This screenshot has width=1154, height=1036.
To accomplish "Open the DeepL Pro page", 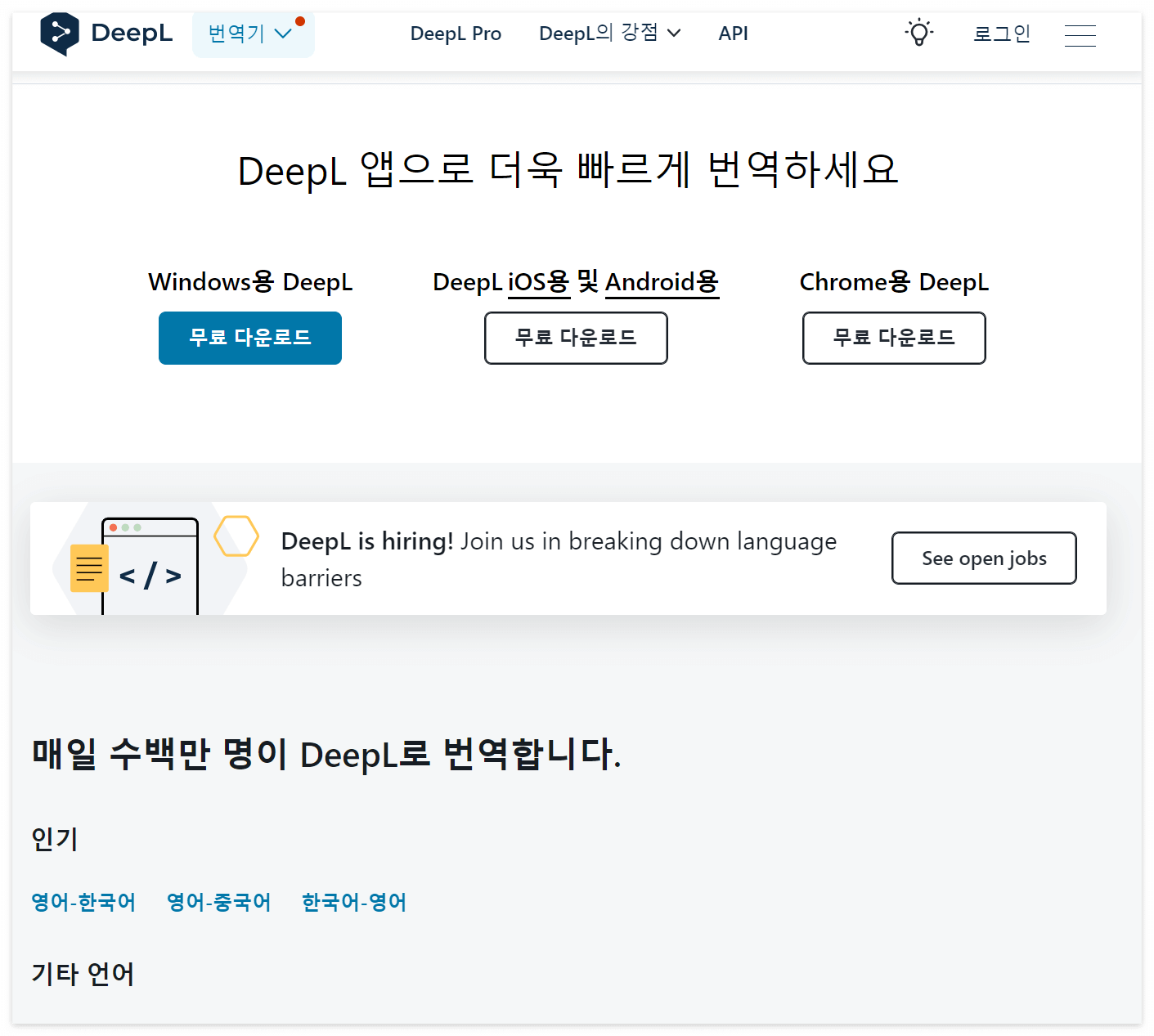I will pyautogui.click(x=456, y=34).
